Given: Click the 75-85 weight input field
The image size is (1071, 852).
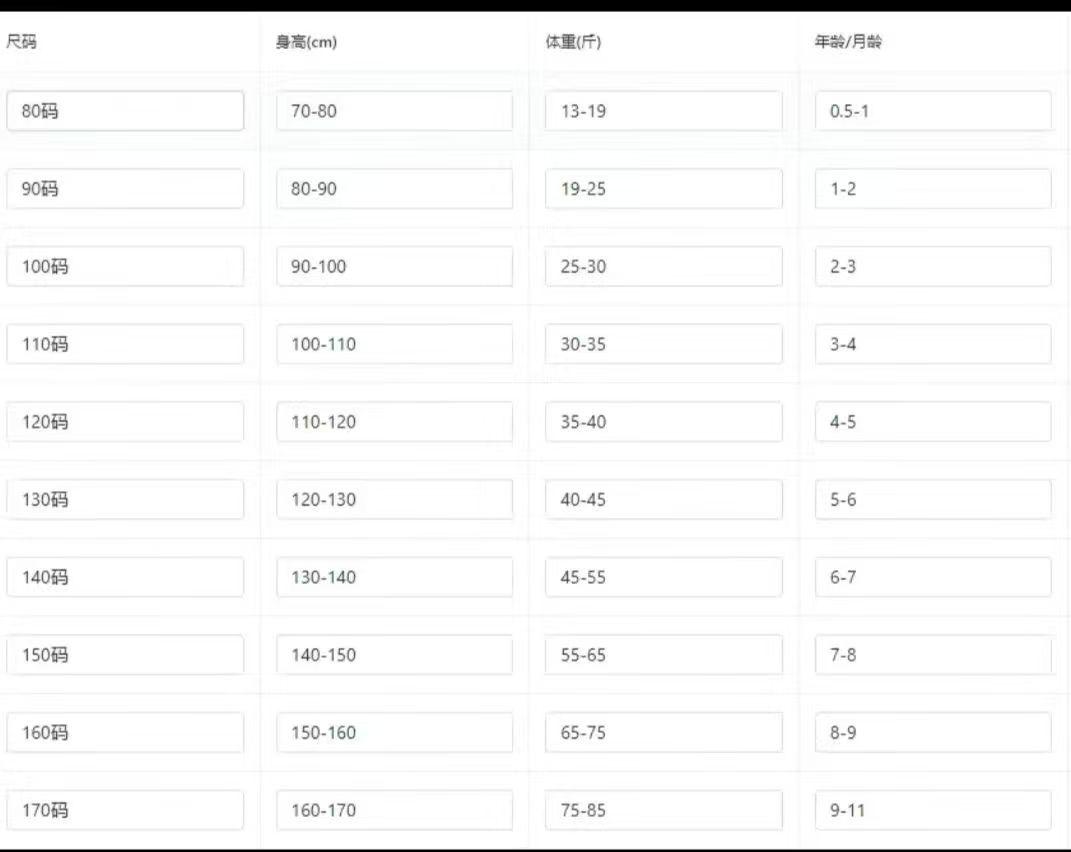Looking at the screenshot, I should click(x=663, y=810).
